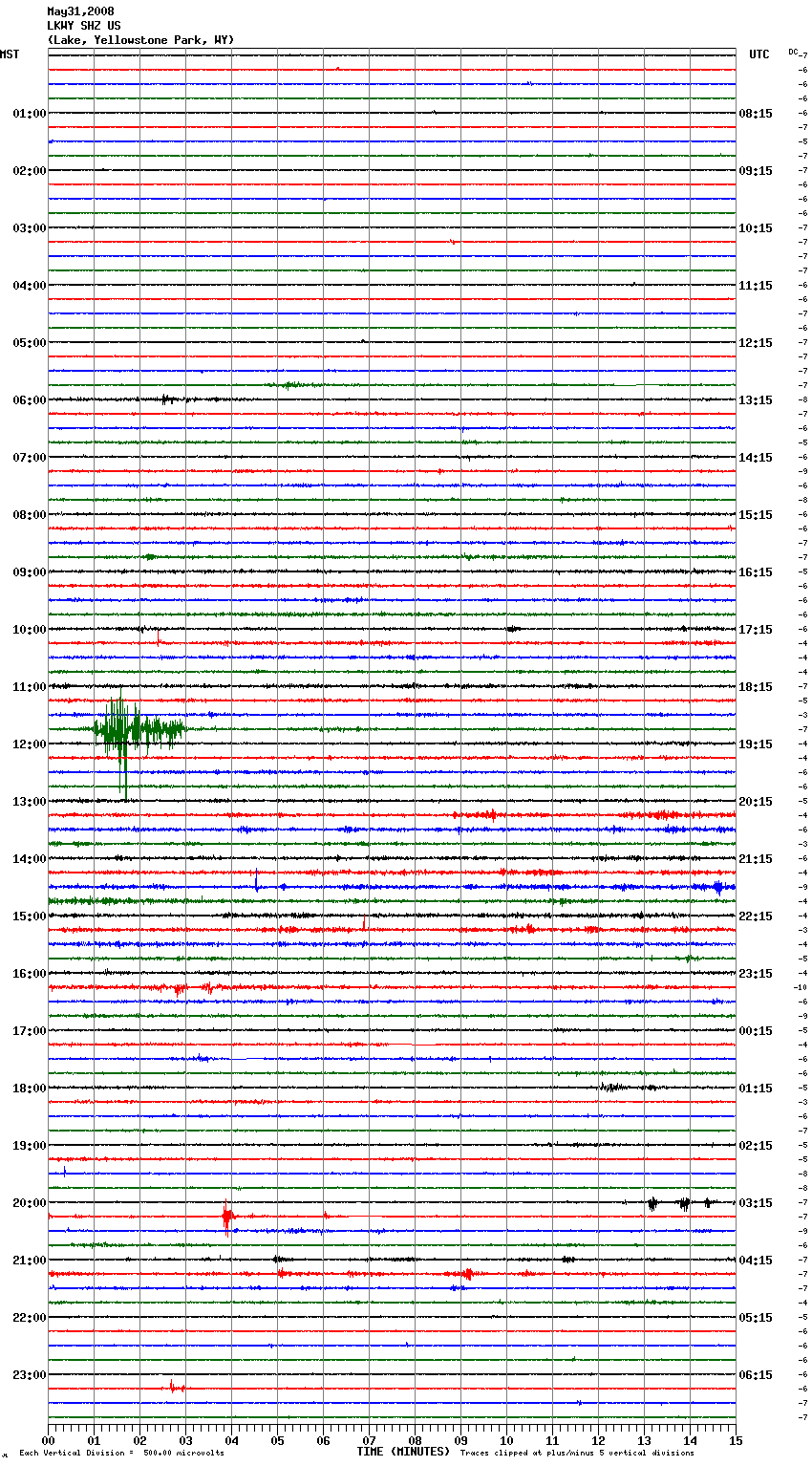
Task: Click the May31,2008 date header
Action: click(80, 11)
